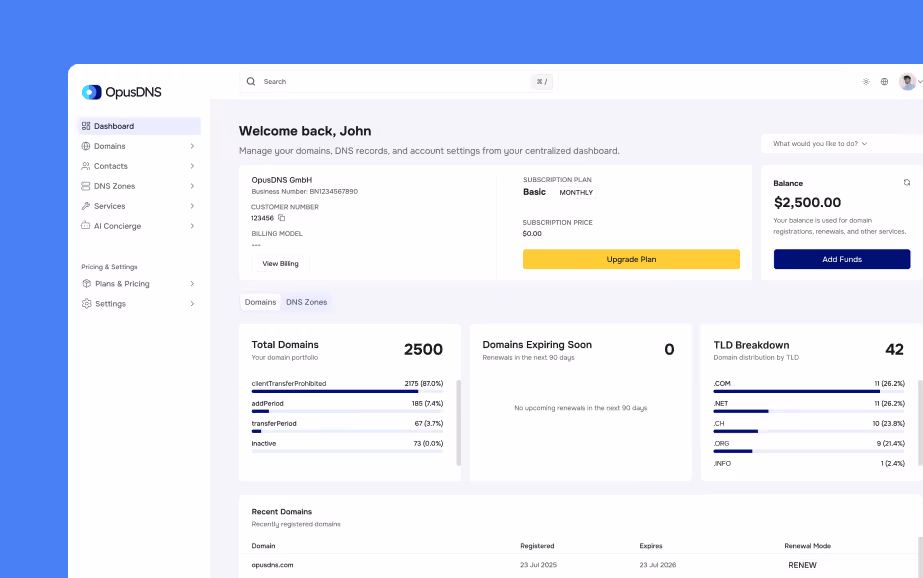Image resolution: width=923 pixels, height=578 pixels.
Task: Click the Services wrench icon
Action: [x=86, y=206]
